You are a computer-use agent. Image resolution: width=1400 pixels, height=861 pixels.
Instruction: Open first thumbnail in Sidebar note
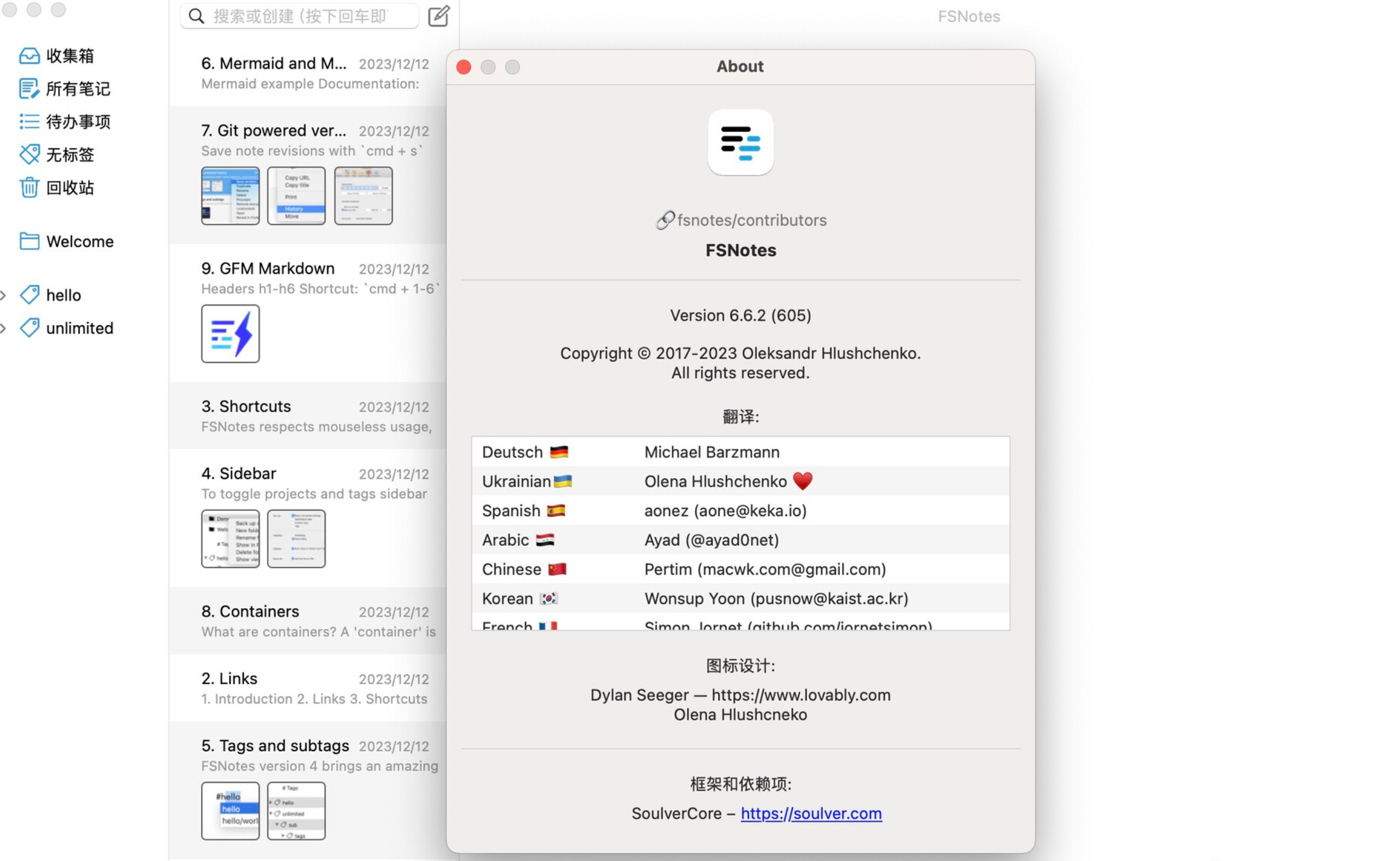pyautogui.click(x=230, y=539)
